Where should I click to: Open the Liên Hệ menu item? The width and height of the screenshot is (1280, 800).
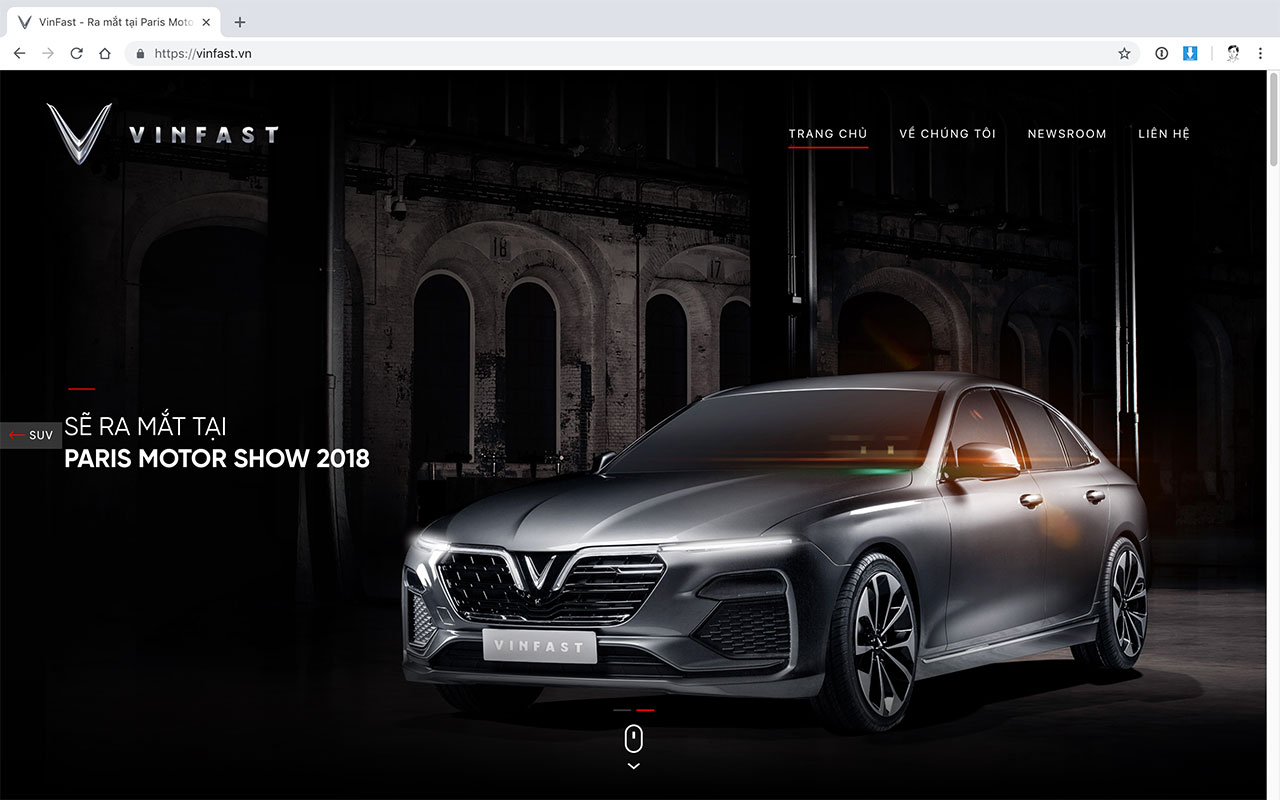[x=1164, y=134]
